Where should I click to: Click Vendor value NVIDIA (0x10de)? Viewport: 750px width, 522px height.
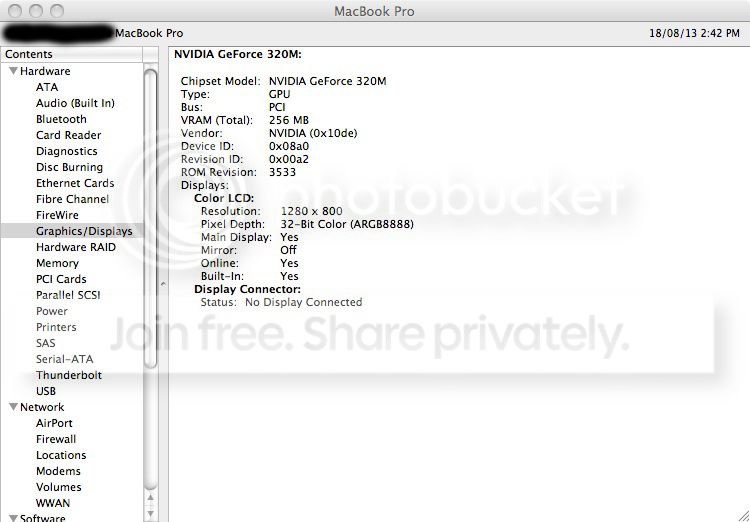(x=313, y=133)
